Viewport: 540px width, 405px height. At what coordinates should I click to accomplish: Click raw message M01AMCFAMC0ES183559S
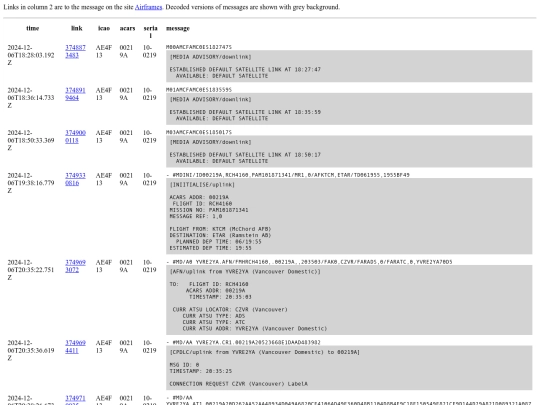(199, 90)
